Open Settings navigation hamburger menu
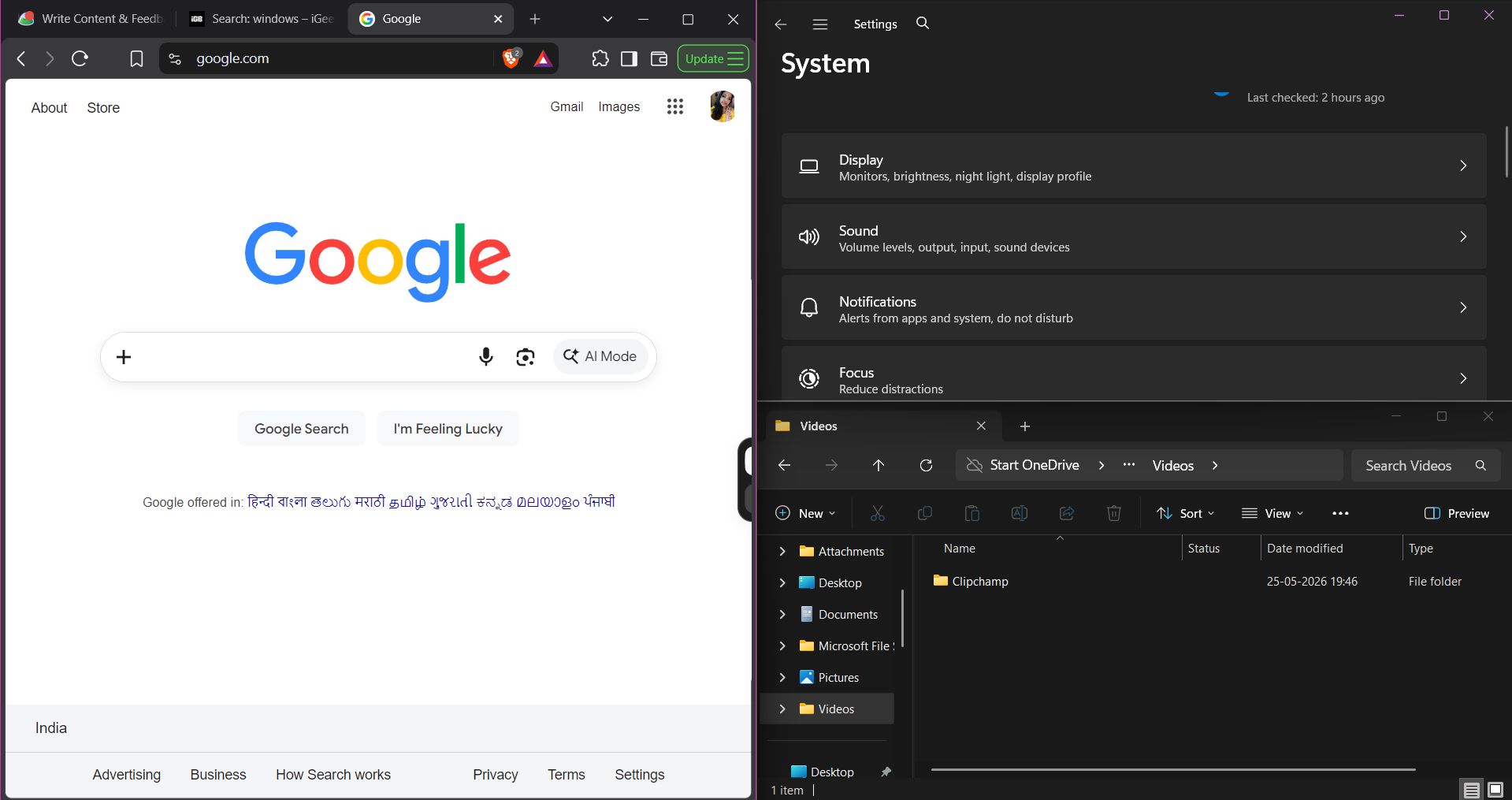 click(820, 24)
